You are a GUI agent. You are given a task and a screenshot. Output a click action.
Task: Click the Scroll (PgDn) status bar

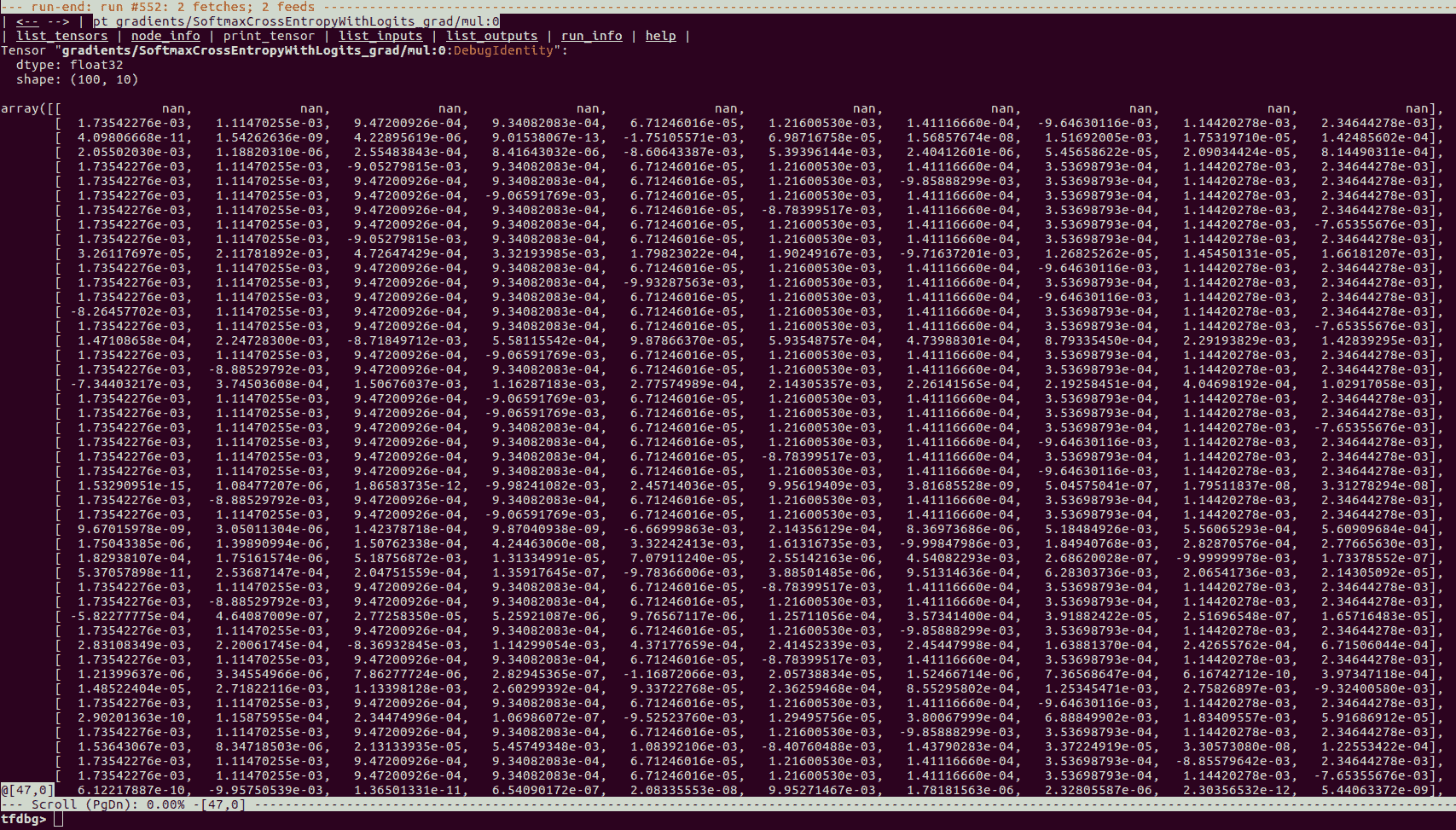coord(107,804)
